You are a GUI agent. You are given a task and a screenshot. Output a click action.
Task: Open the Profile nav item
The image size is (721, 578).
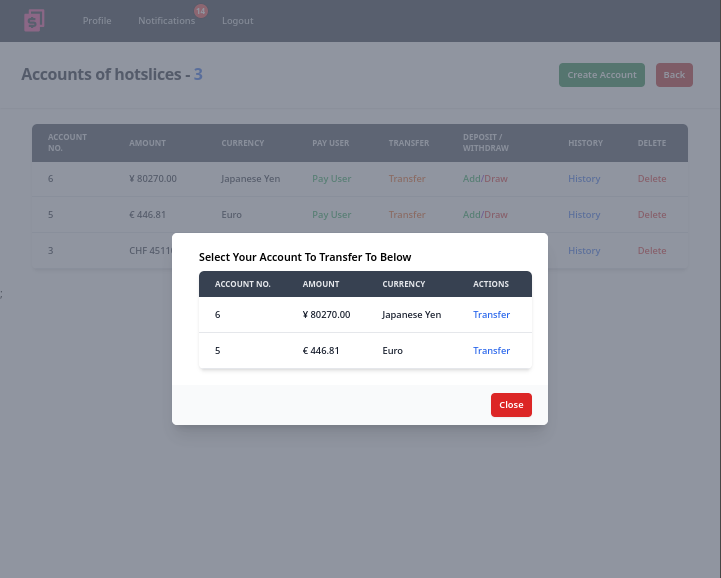click(x=97, y=21)
